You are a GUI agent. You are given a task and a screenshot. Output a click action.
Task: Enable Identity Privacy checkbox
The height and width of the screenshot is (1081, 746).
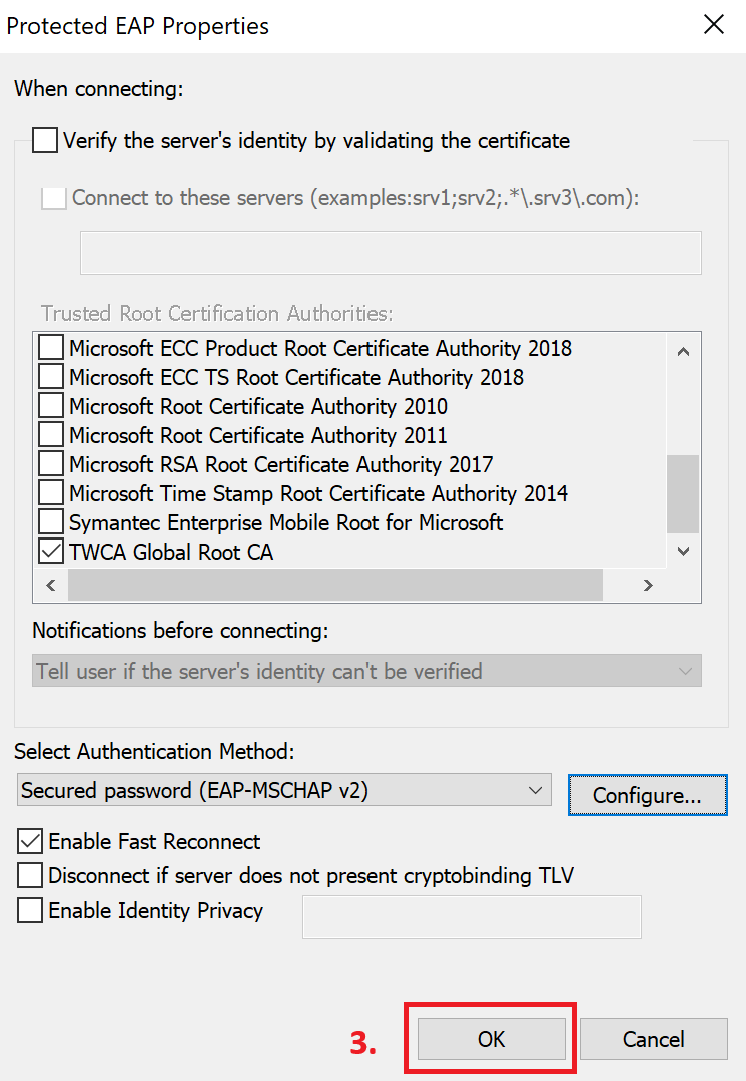[31, 910]
